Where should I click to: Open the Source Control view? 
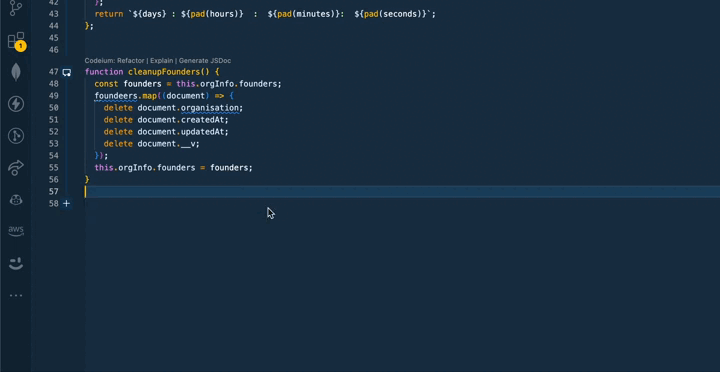click(x=16, y=7)
